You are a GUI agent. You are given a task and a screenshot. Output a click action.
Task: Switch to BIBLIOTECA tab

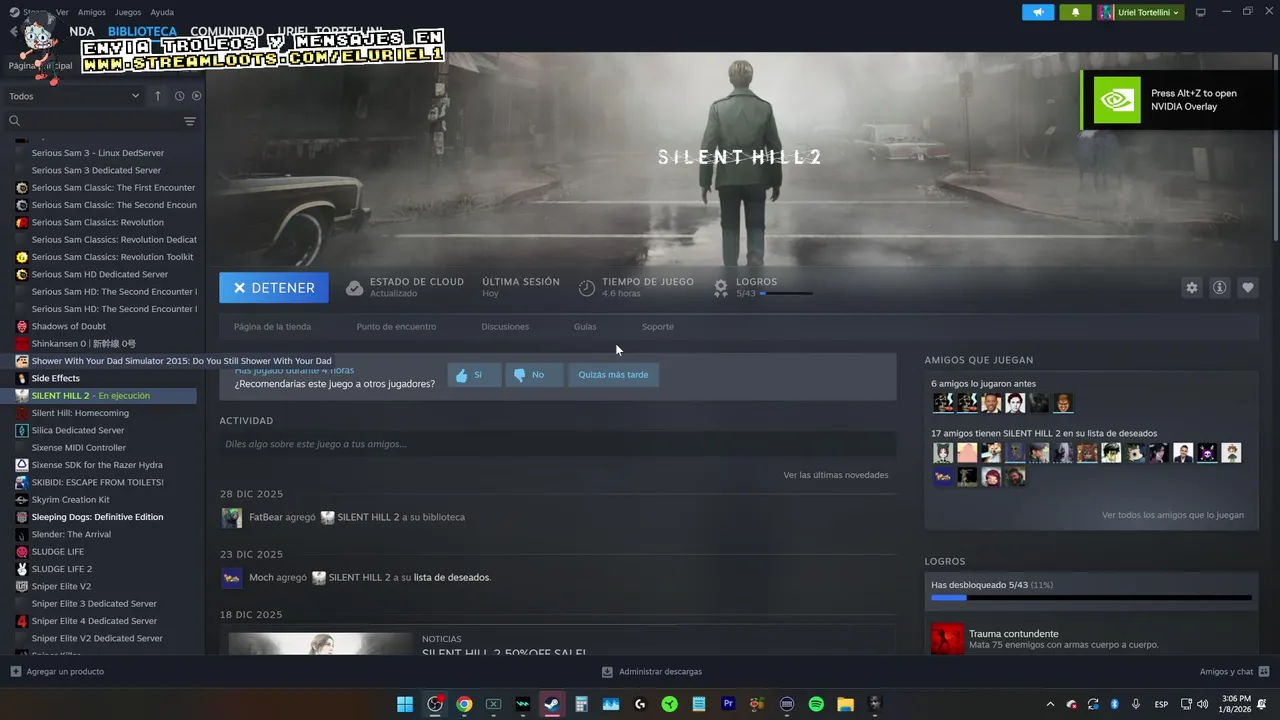click(x=142, y=32)
